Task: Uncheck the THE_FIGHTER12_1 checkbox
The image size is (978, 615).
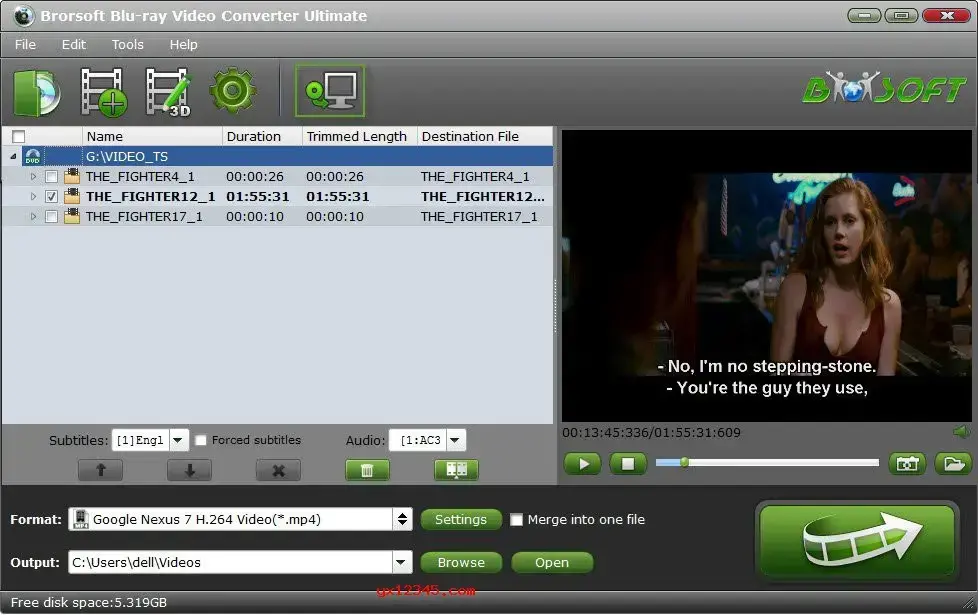Action: 52,196
